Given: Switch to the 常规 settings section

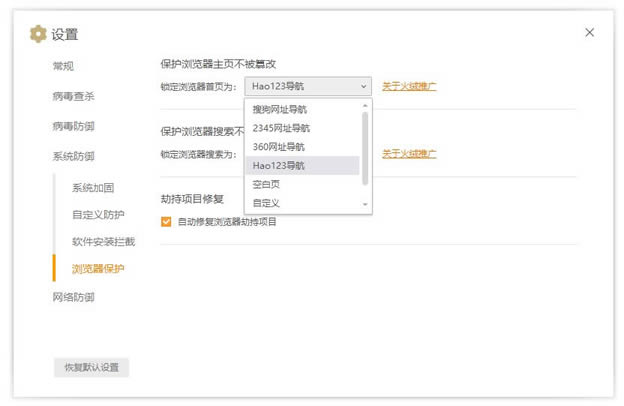Looking at the screenshot, I should click(x=63, y=66).
